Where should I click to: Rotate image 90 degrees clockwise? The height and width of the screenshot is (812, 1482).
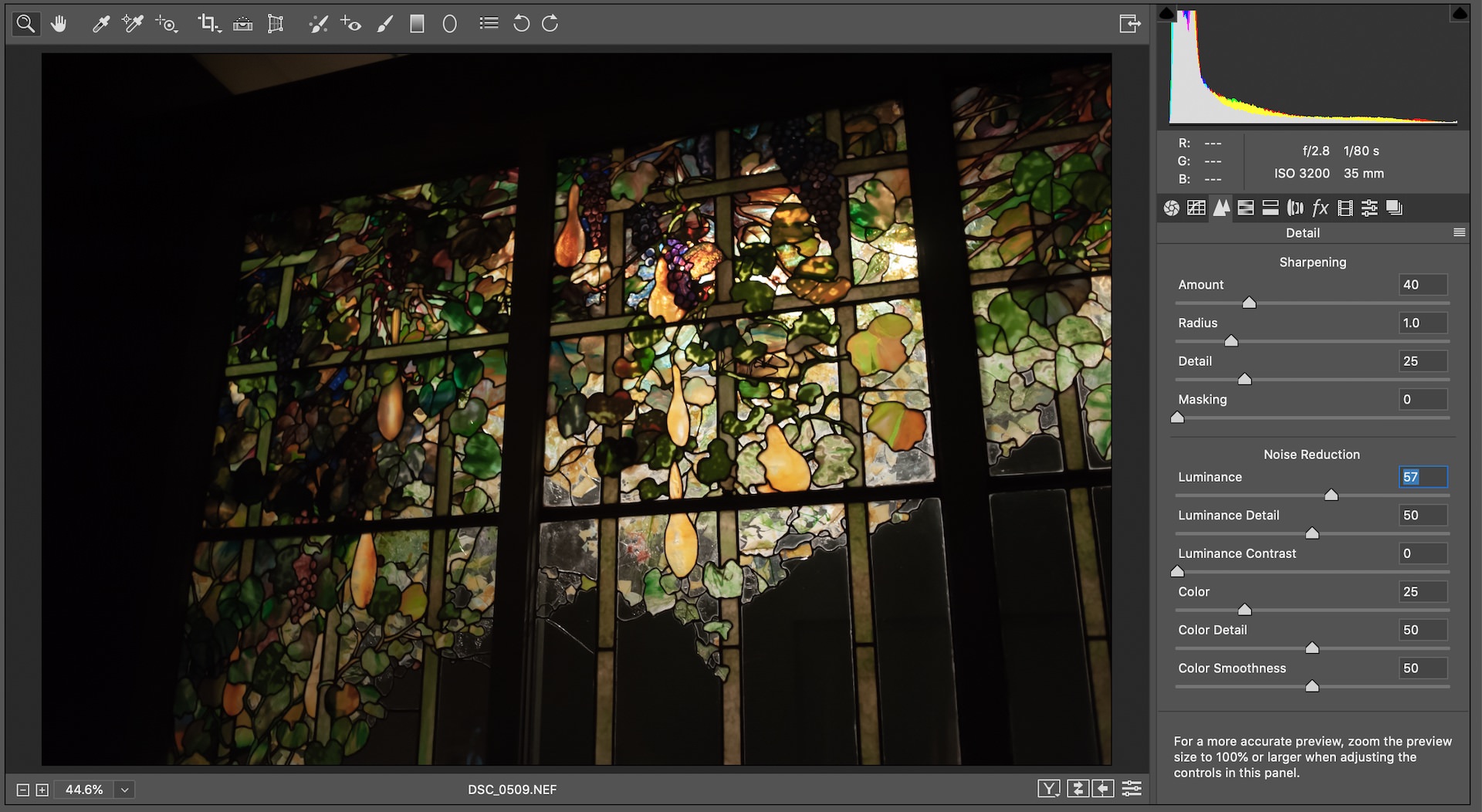(x=550, y=24)
